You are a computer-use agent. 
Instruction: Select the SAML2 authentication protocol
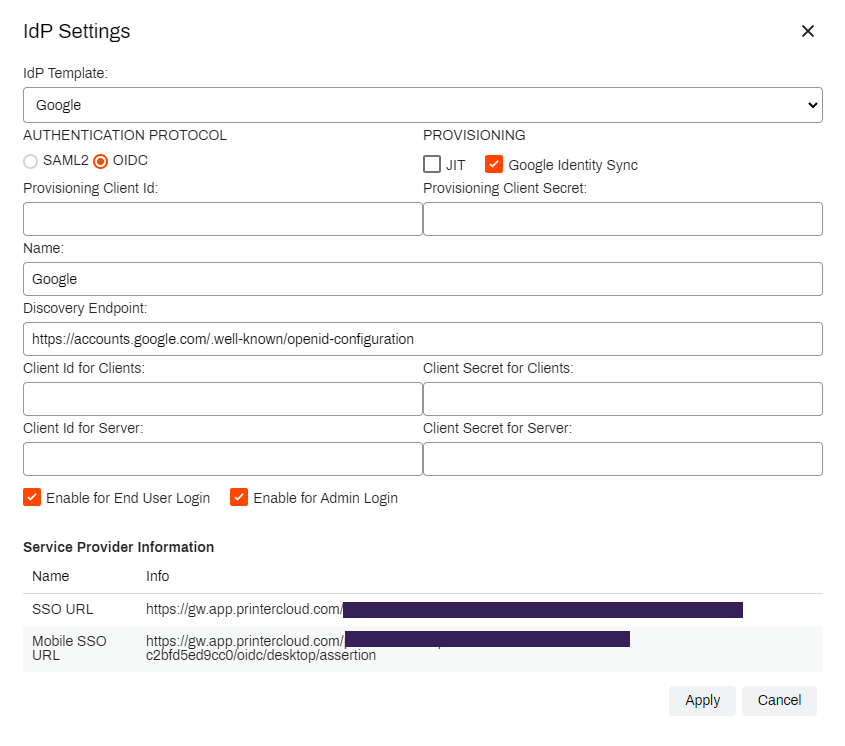coord(31,161)
